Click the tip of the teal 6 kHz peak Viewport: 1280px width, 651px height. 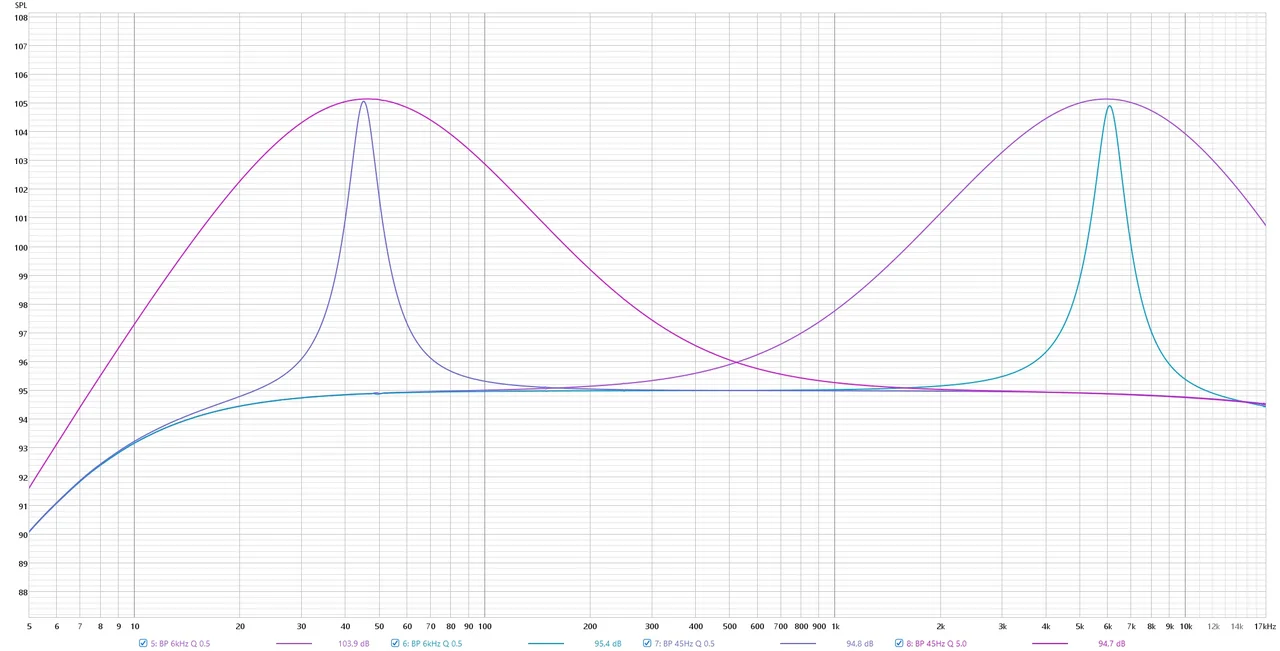pyautogui.click(x=1109, y=106)
